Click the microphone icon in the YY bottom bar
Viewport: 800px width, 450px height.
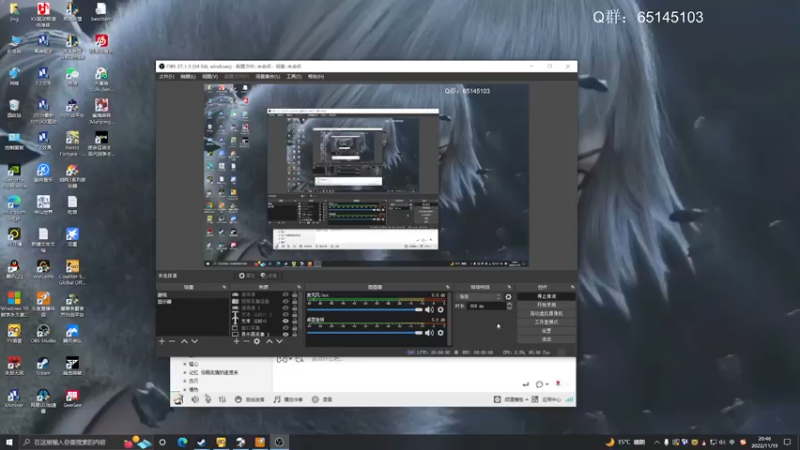point(208,399)
